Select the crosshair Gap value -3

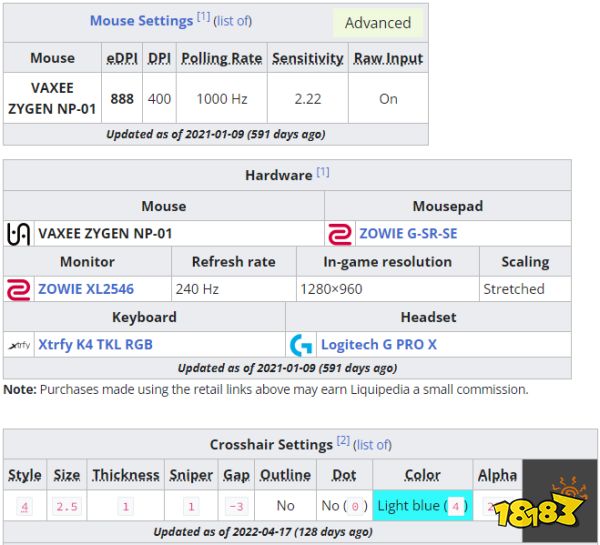coord(236,507)
